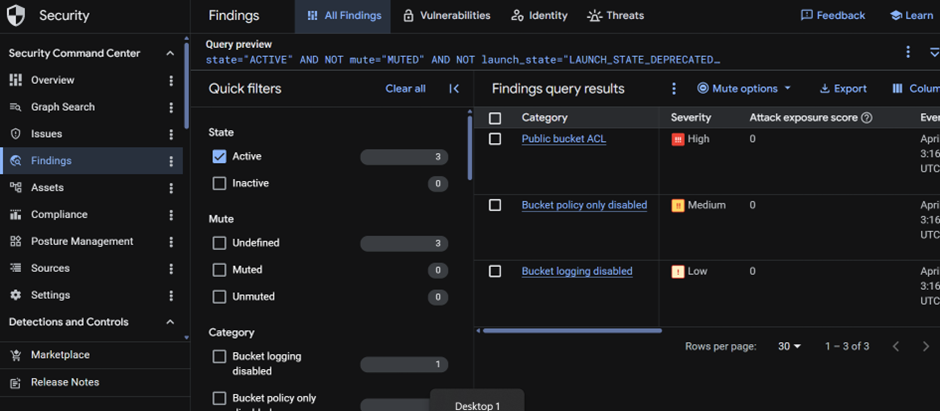Check the Unmuted filter checkbox

coord(219,297)
